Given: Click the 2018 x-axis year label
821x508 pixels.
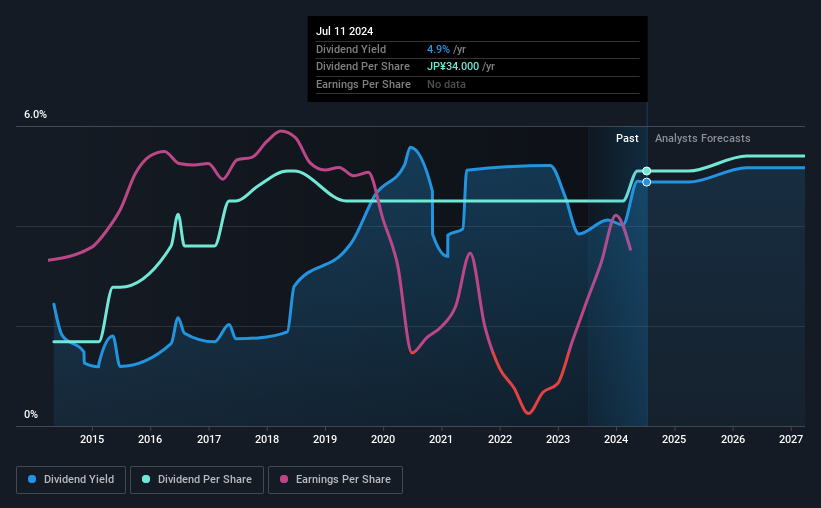Looking at the screenshot, I should (267, 439).
